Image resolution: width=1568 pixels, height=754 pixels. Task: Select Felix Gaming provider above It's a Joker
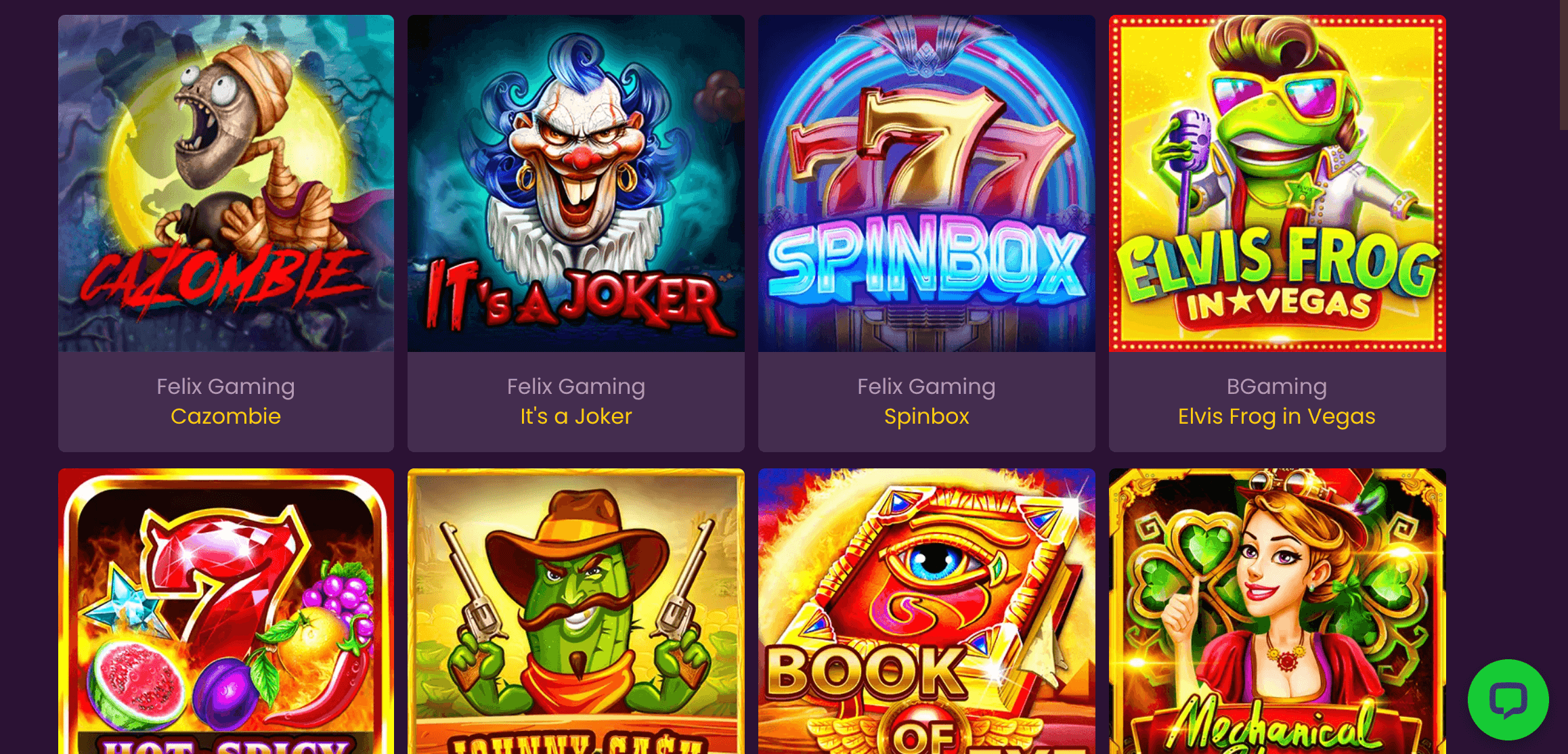[x=576, y=386]
